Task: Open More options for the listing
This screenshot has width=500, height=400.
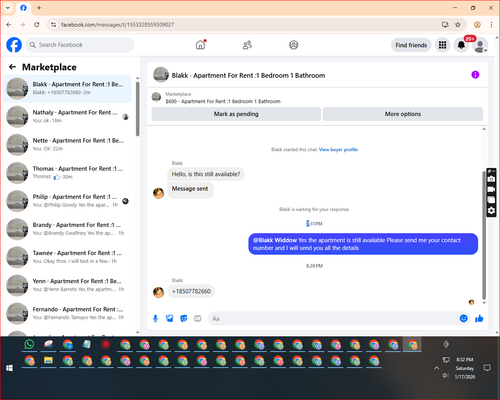Action: coord(403,114)
